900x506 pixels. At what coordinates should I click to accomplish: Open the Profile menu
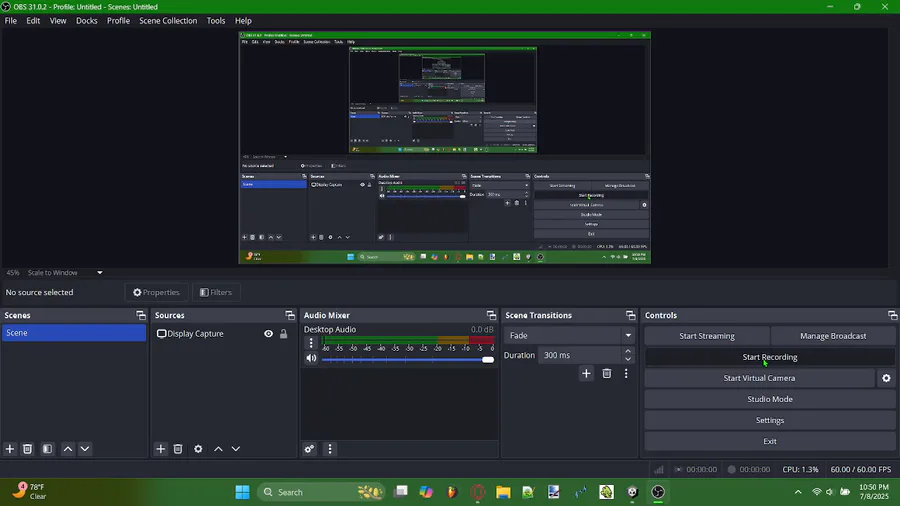(x=118, y=21)
